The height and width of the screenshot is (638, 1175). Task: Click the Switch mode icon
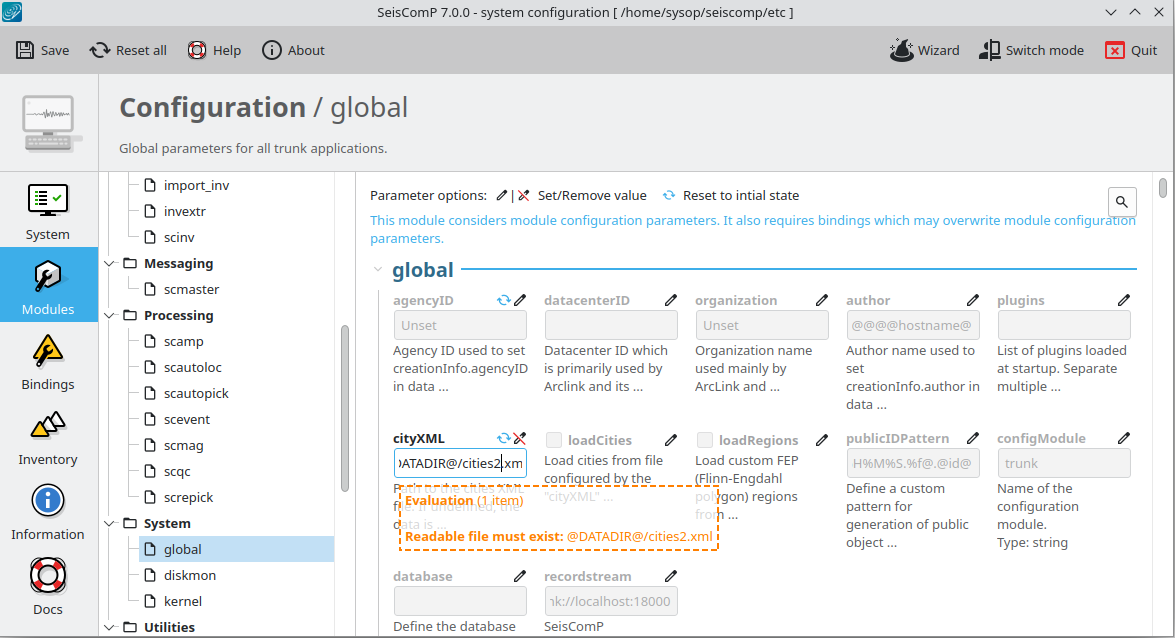coord(990,50)
